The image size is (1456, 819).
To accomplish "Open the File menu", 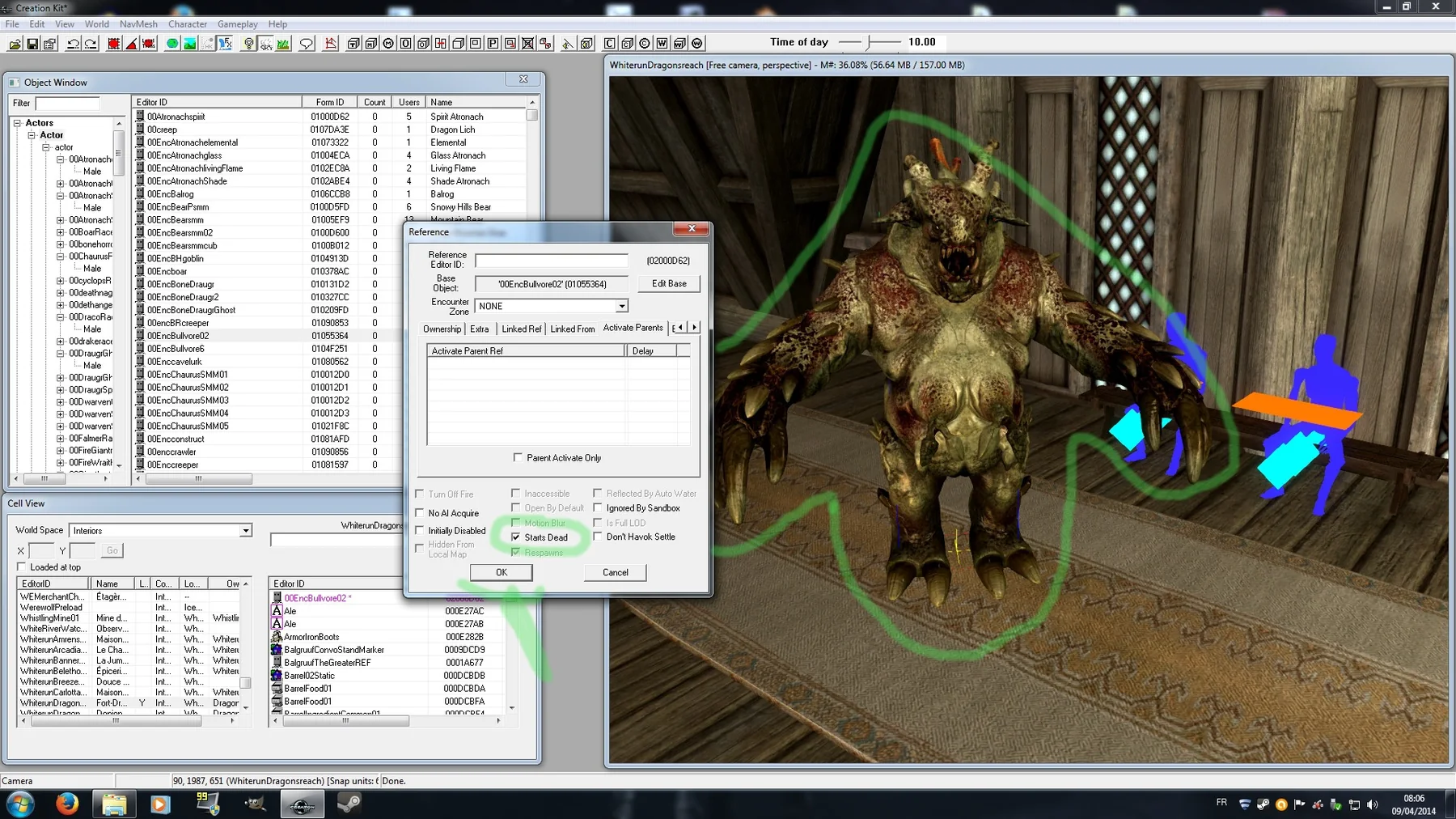I will (x=12, y=24).
